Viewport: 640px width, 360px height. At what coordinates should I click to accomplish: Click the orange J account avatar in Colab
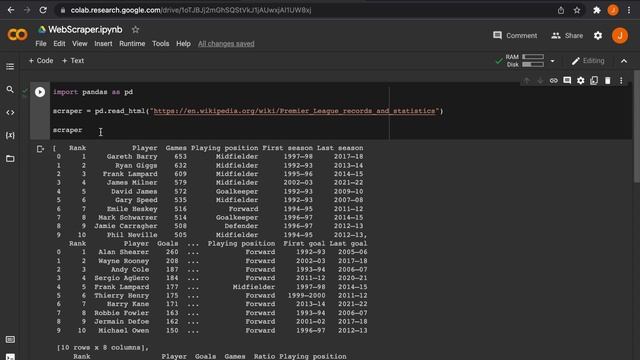pos(620,36)
